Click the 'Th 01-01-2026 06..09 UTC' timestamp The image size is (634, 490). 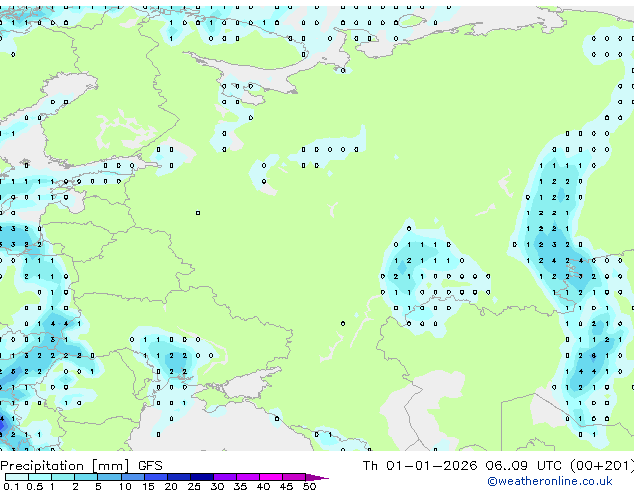(462, 466)
